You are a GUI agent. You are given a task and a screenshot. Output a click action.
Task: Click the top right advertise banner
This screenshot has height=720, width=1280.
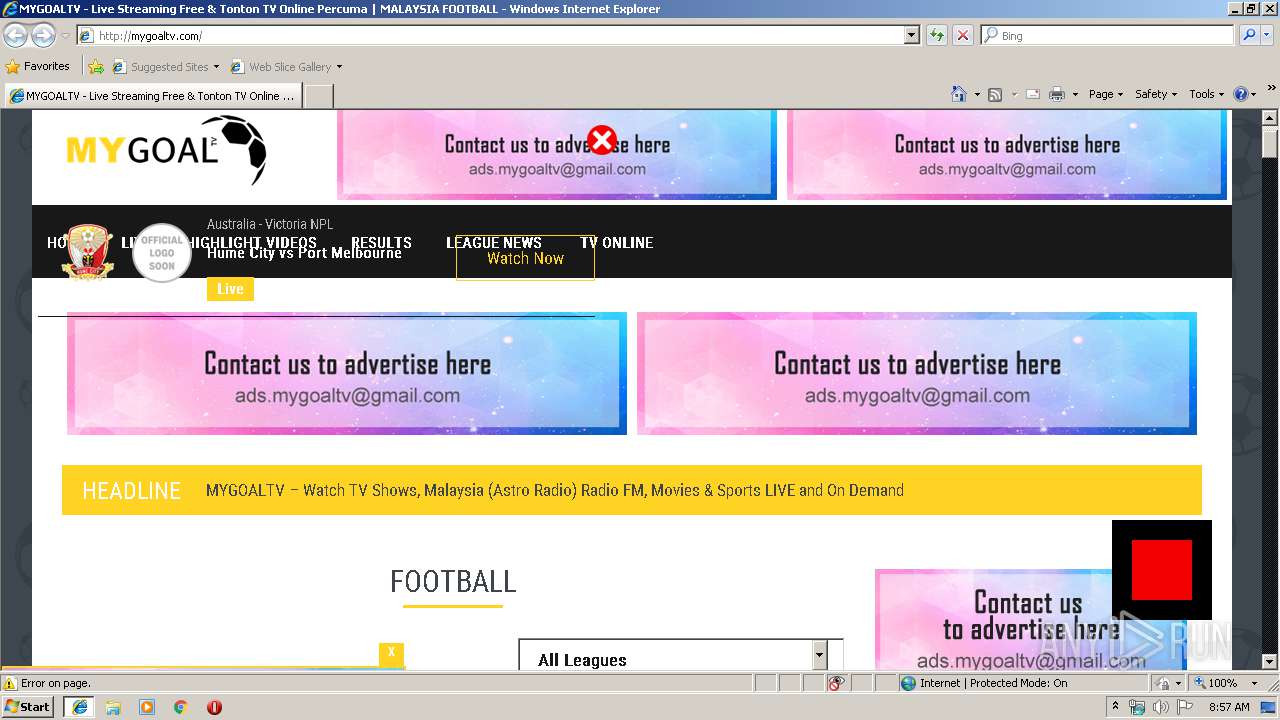(x=1007, y=155)
